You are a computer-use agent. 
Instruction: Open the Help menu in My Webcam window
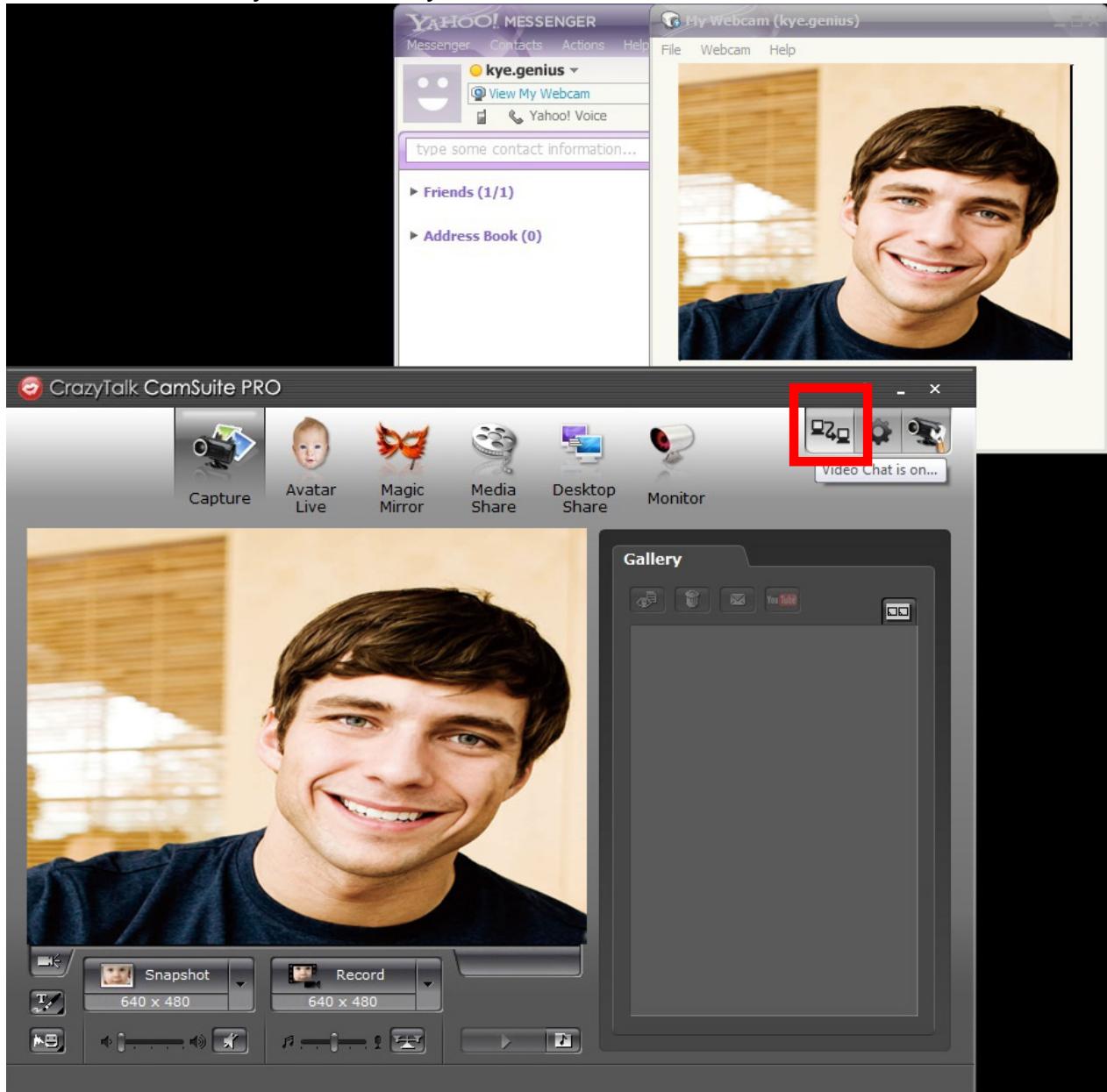coord(782,50)
